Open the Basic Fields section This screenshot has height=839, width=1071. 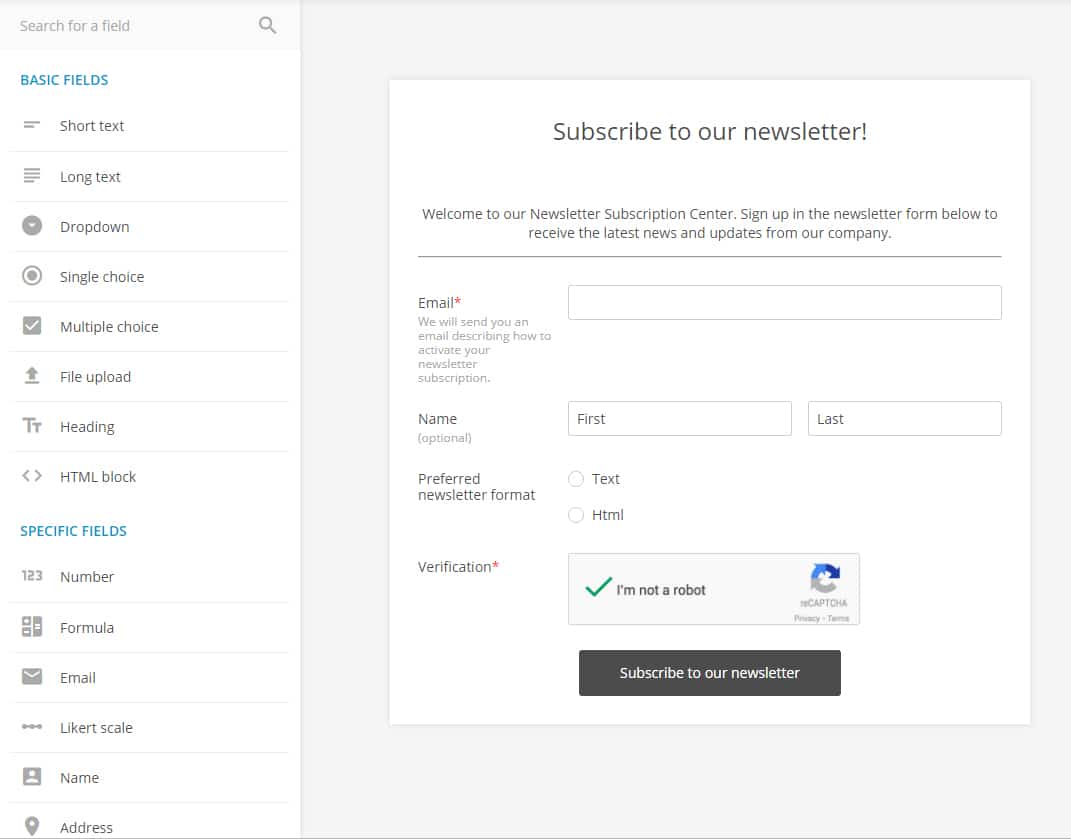pos(63,79)
